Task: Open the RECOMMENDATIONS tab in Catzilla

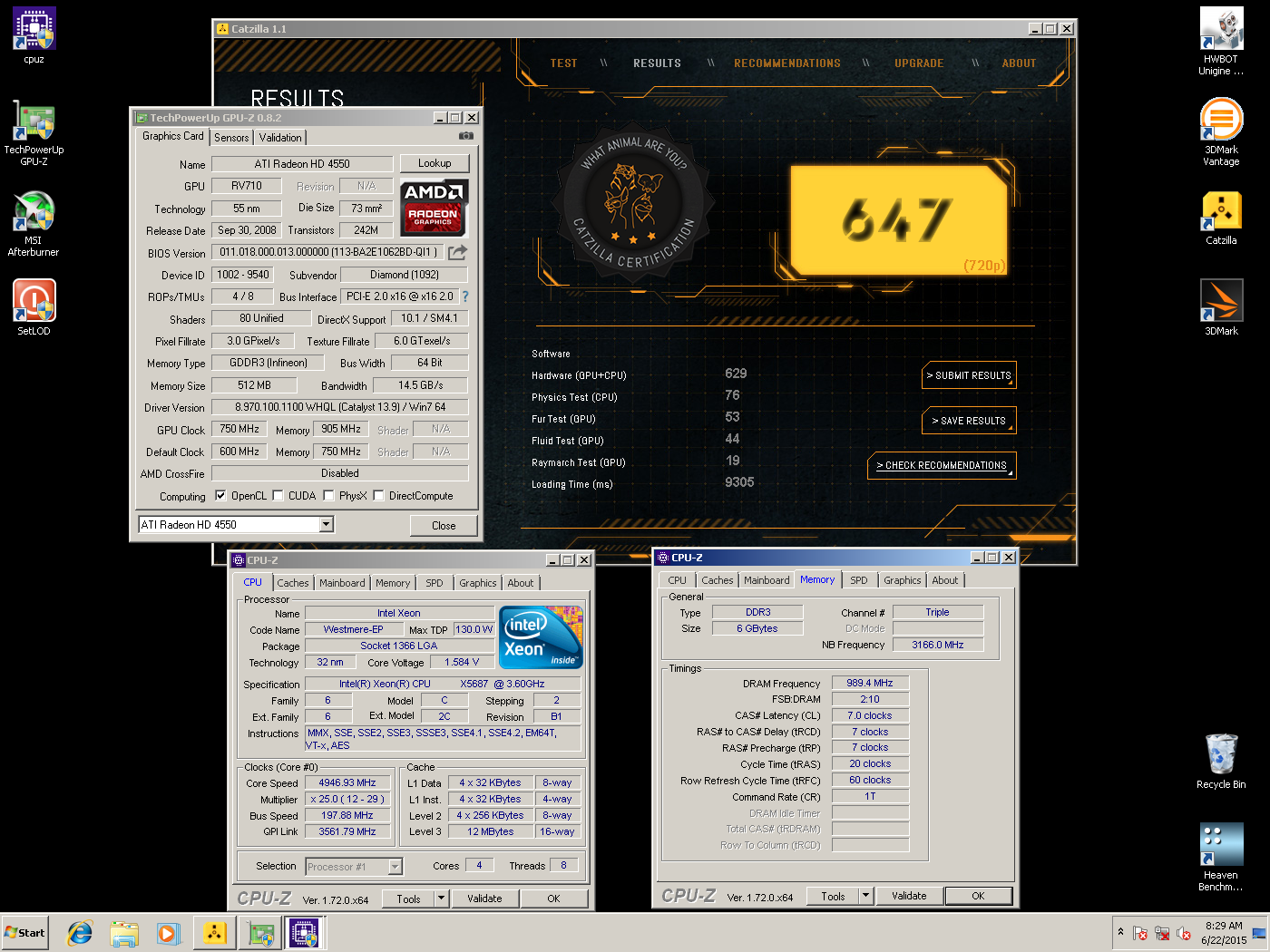Action: 787,63
